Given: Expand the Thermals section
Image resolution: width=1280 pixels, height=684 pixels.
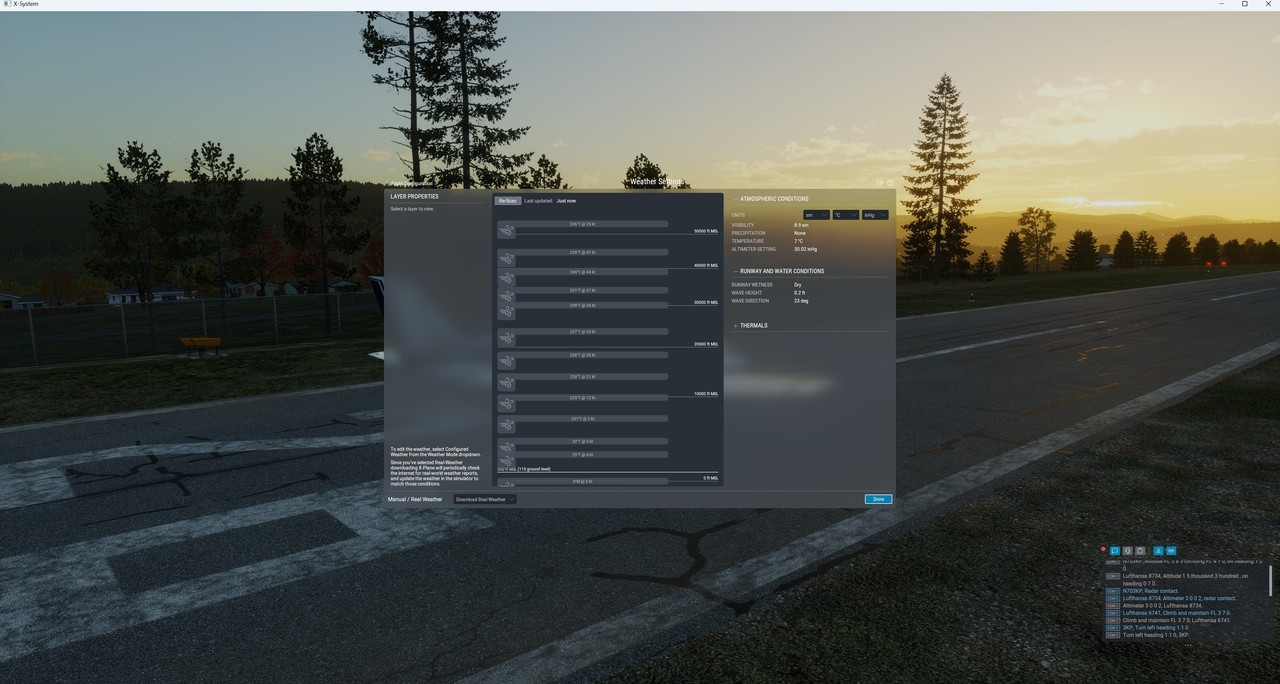Looking at the screenshot, I should click(x=736, y=326).
